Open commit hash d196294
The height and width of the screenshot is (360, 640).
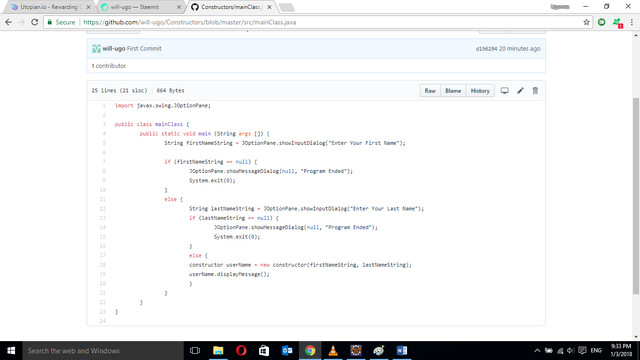(486, 49)
